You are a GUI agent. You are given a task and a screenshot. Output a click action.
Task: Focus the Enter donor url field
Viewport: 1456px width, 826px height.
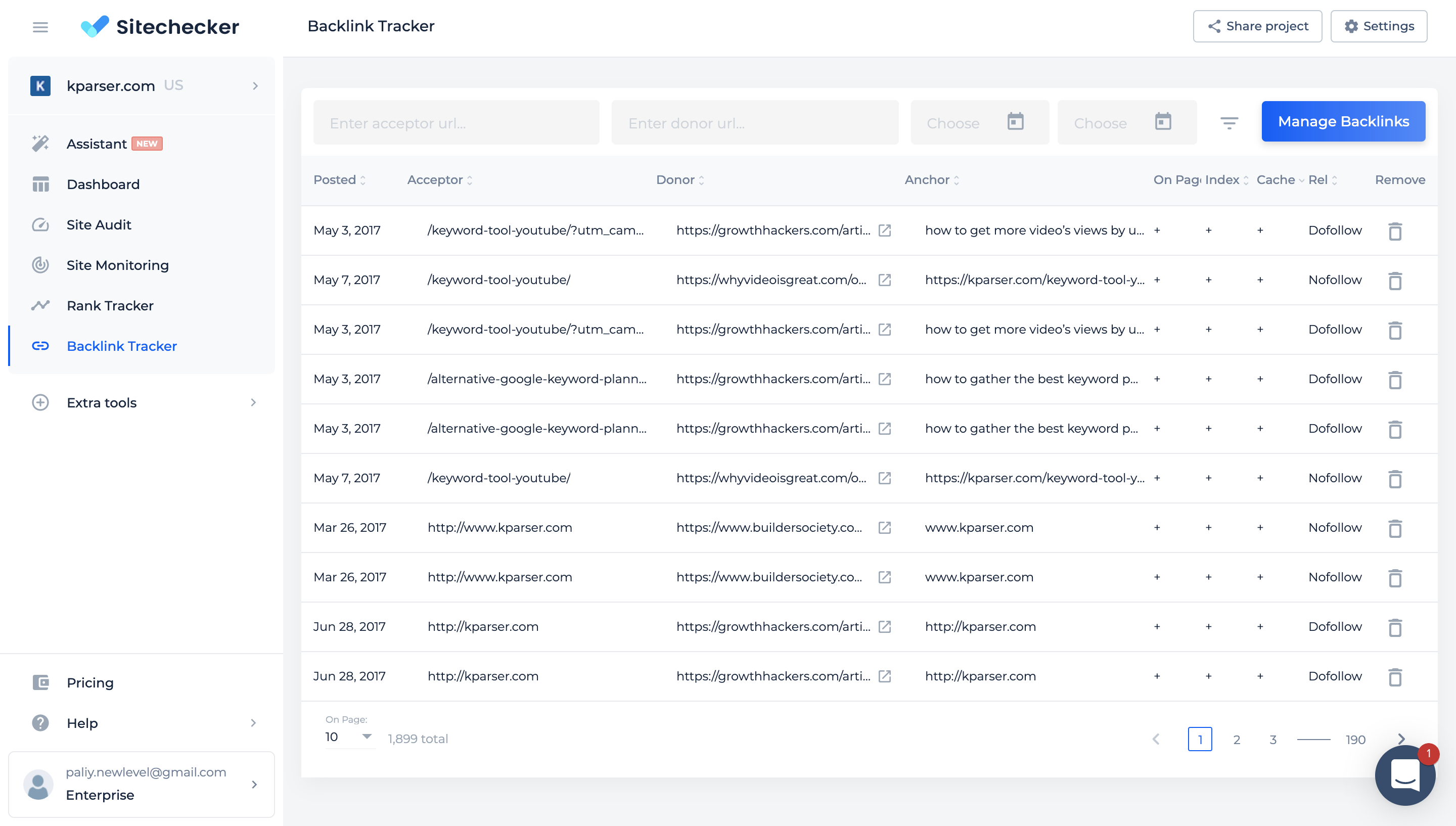754,122
